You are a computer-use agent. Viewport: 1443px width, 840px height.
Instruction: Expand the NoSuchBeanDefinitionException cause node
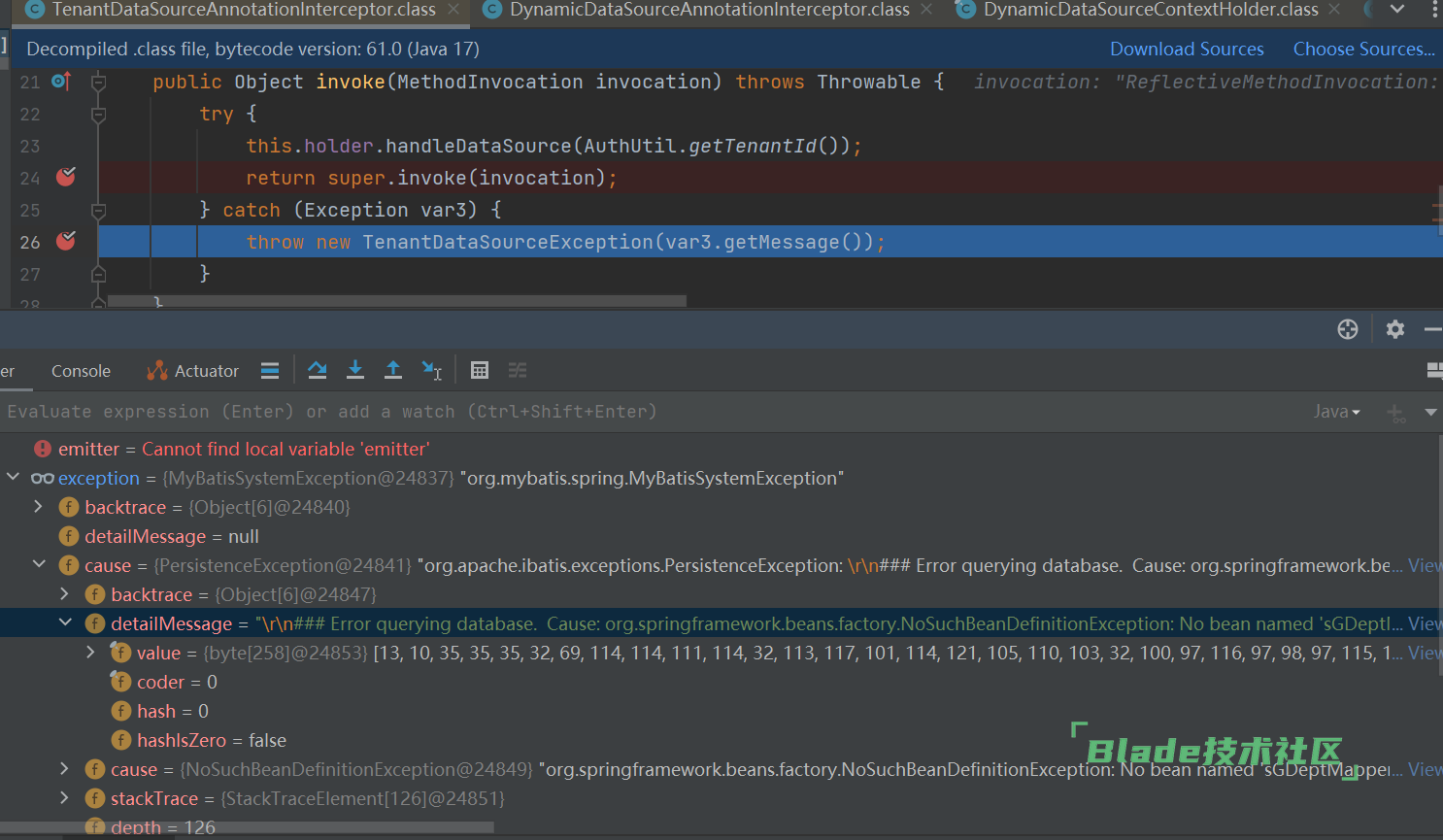point(65,768)
